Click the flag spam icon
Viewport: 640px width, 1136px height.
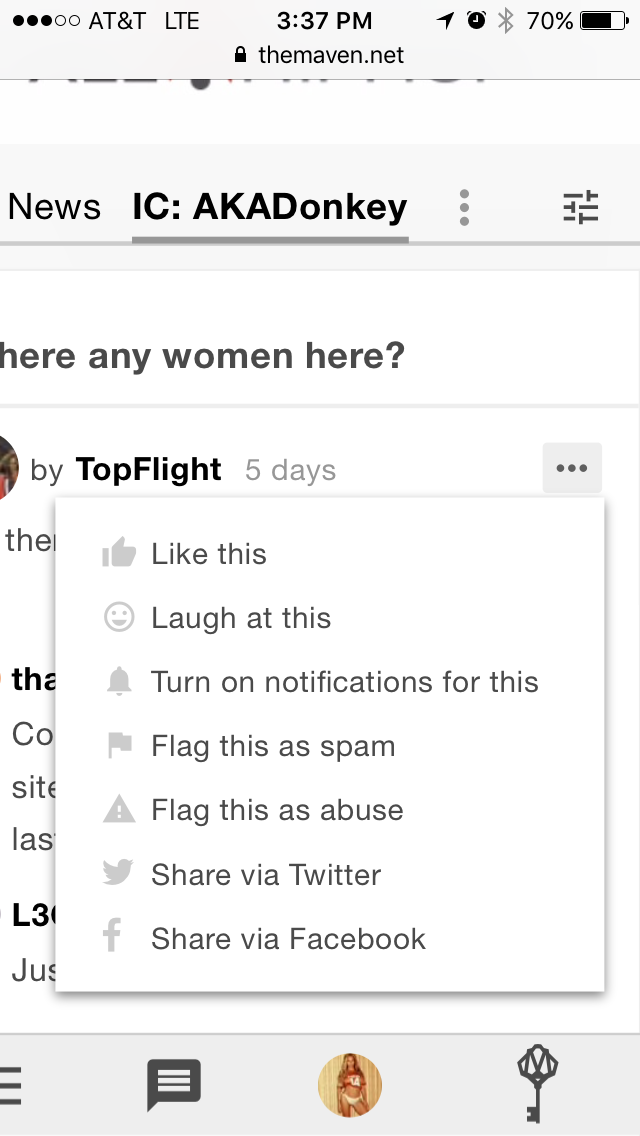[119, 745]
